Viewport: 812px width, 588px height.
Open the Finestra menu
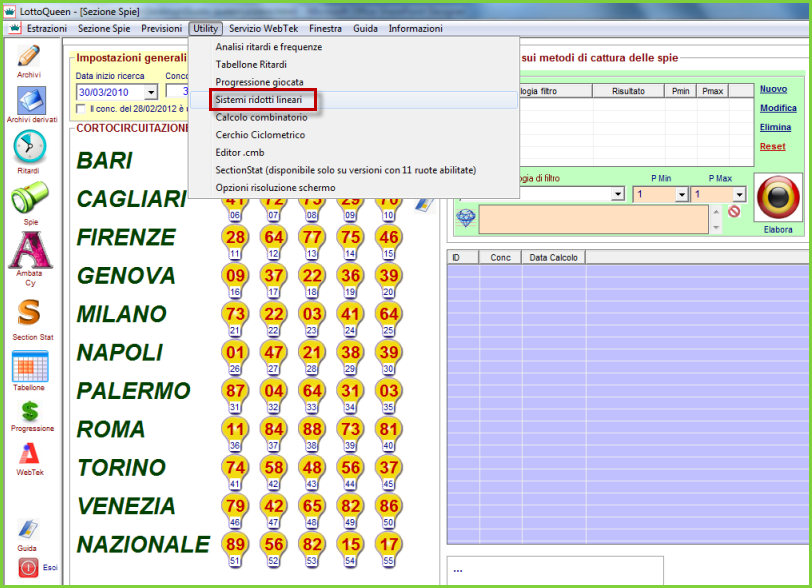(x=325, y=28)
